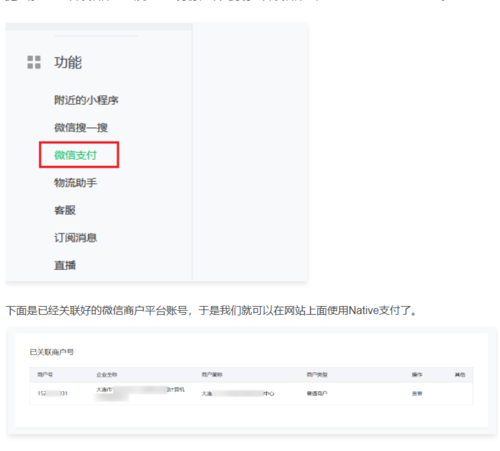Viewport: 500px width, 451px height.
Task: Click the 商户号 column header
Action: pyautogui.click(x=45, y=375)
